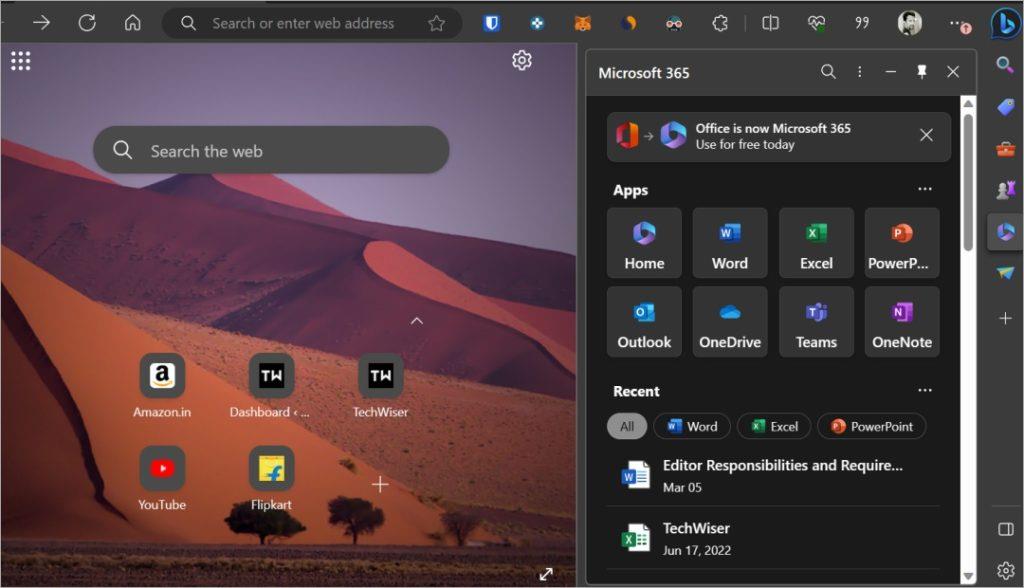This screenshot has height=588, width=1024.
Task: Open sidebar settings gear
Action: pyautogui.click(x=1006, y=571)
